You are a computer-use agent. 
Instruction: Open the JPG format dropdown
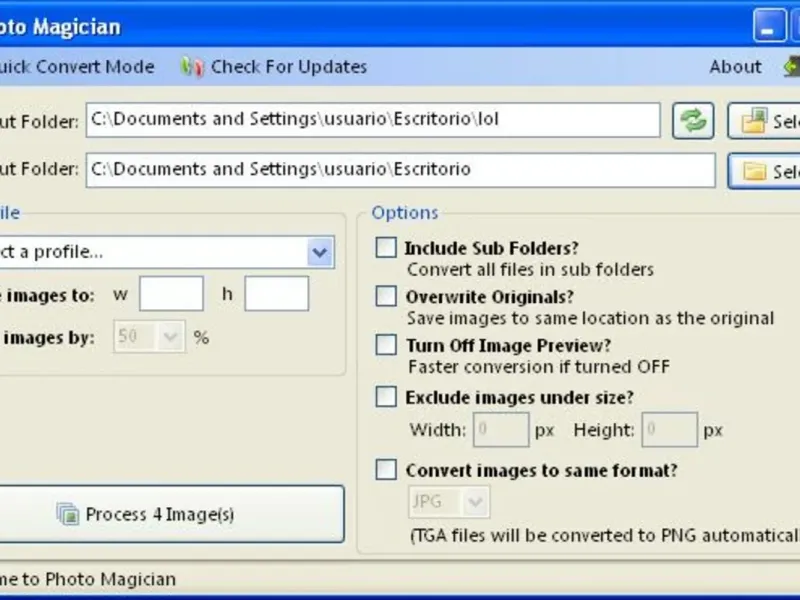click(449, 502)
